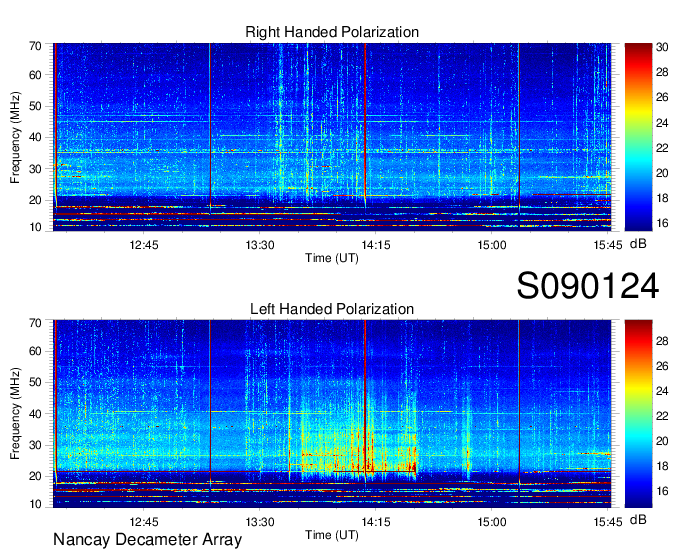Click 70 MHz tick on Left Handed plot
The height and width of the screenshot is (552, 680).
point(35,323)
